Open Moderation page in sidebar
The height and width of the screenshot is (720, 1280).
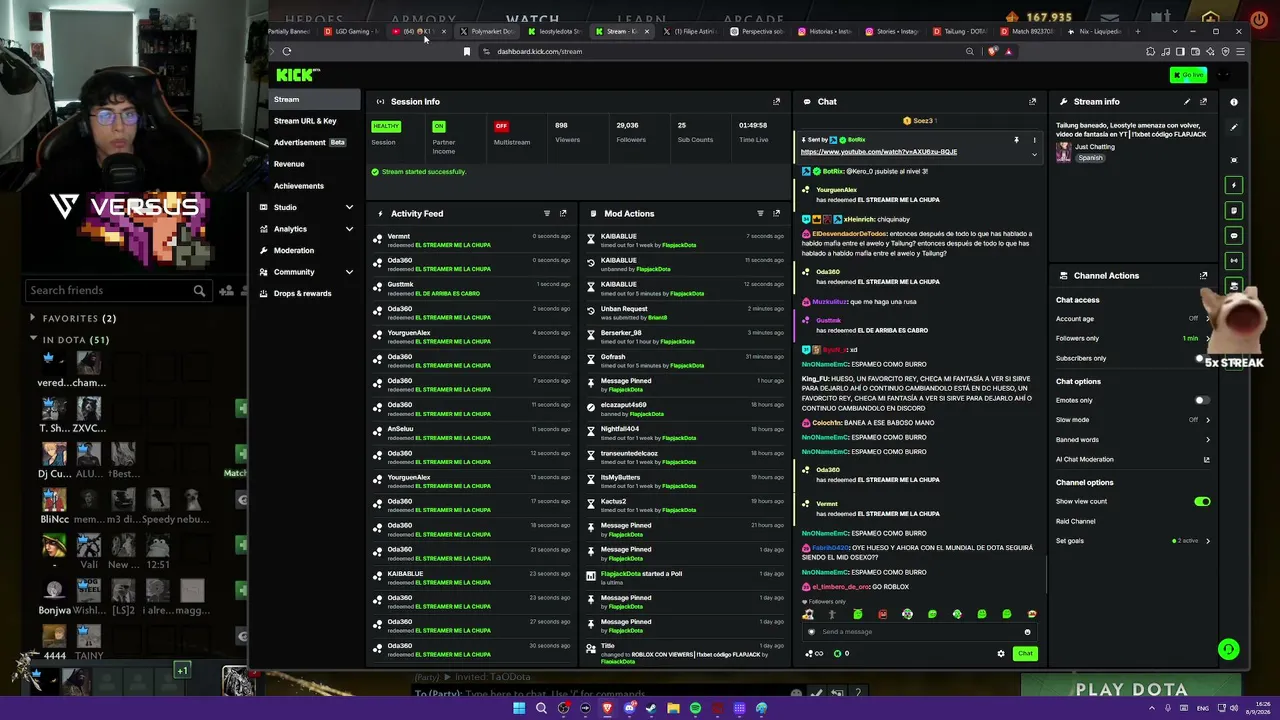point(294,250)
